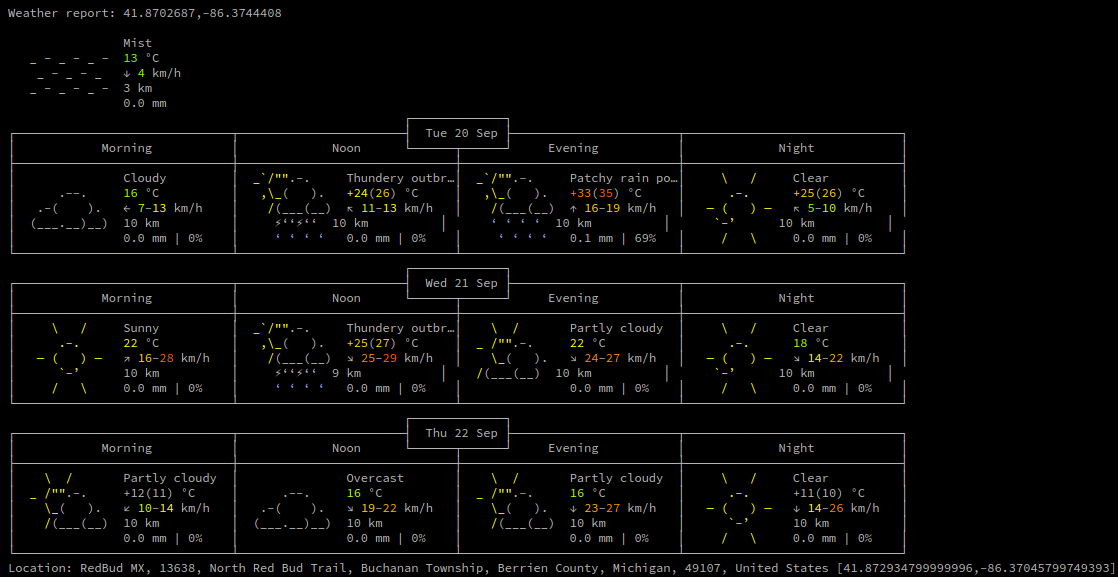Click the 'Noon' header under Tue 20 Sep
1118x577 pixels.
point(347,148)
